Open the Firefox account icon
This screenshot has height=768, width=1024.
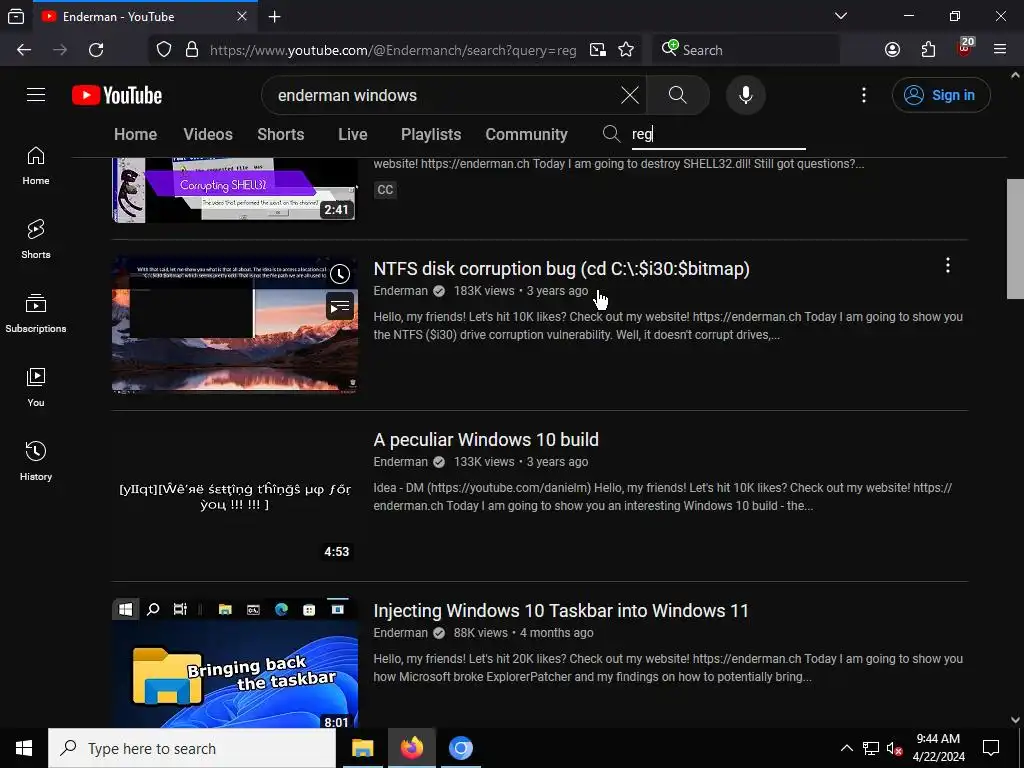point(892,50)
